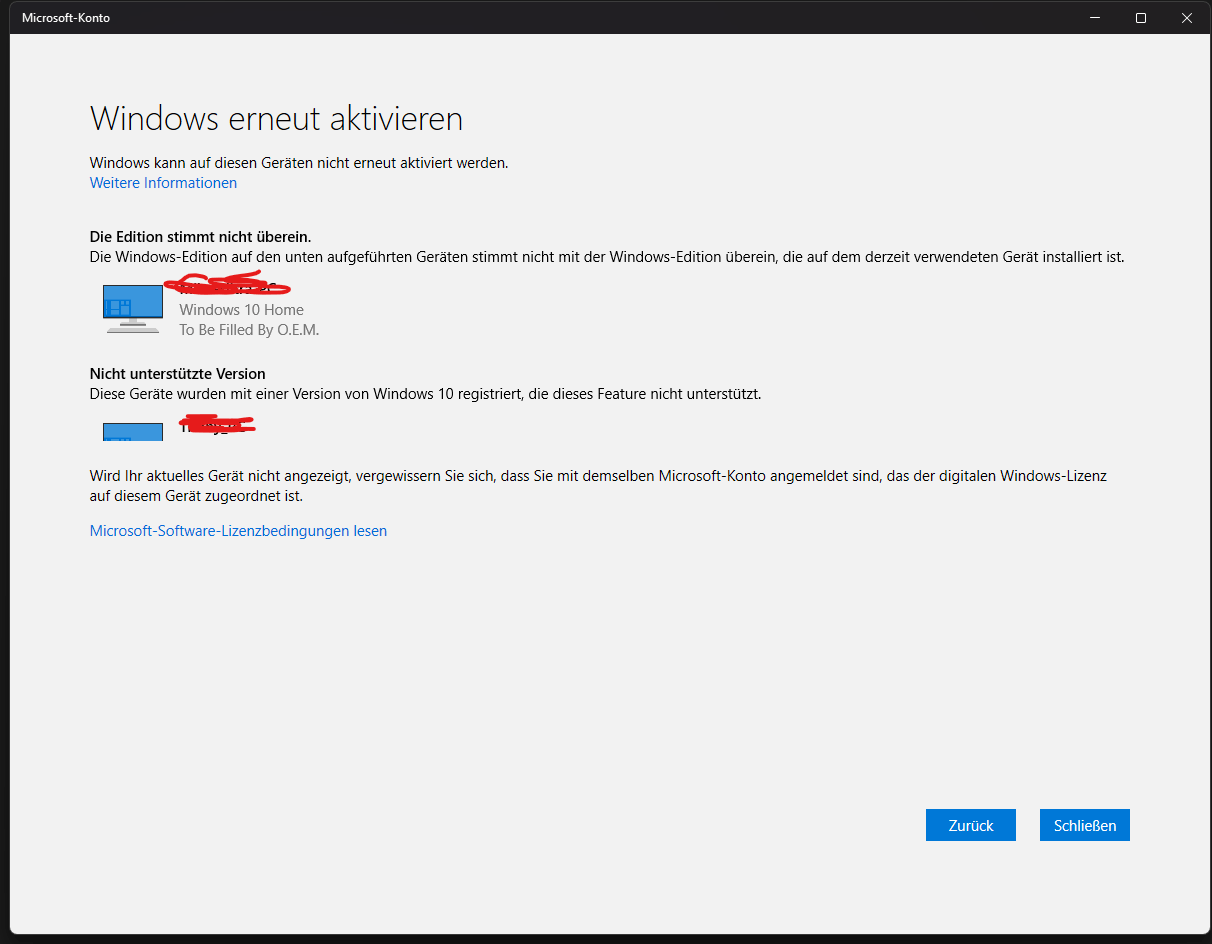Click the 'Windows erneut aktivieren' heading
This screenshot has width=1212, height=944.
pyautogui.click(x=276, y=118)
